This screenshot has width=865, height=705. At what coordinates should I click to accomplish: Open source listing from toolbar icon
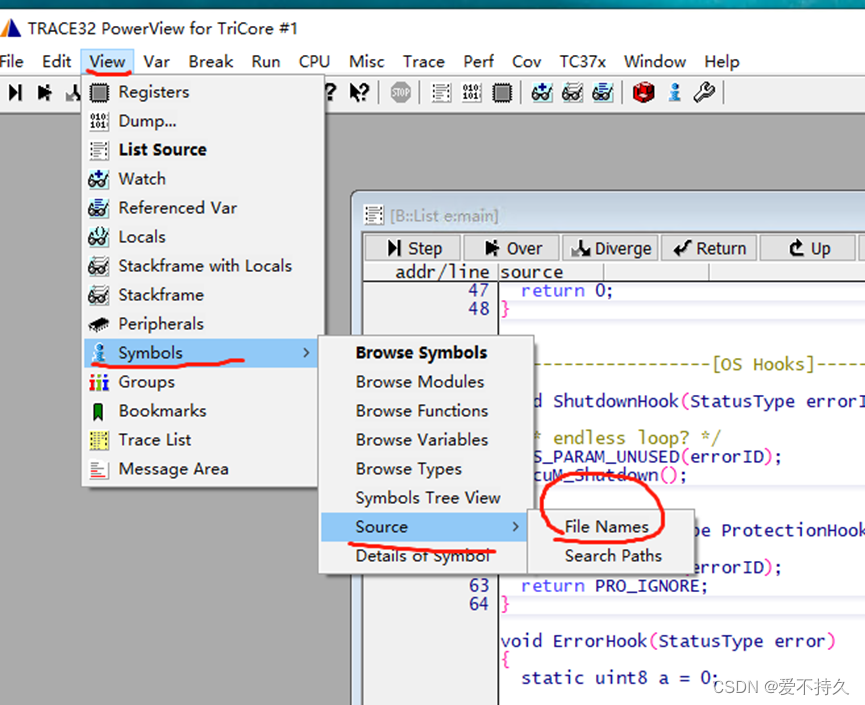click(x=441, y=92)
